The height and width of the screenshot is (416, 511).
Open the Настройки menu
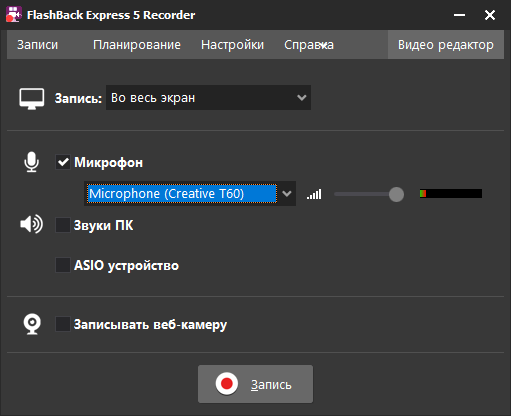232,45
